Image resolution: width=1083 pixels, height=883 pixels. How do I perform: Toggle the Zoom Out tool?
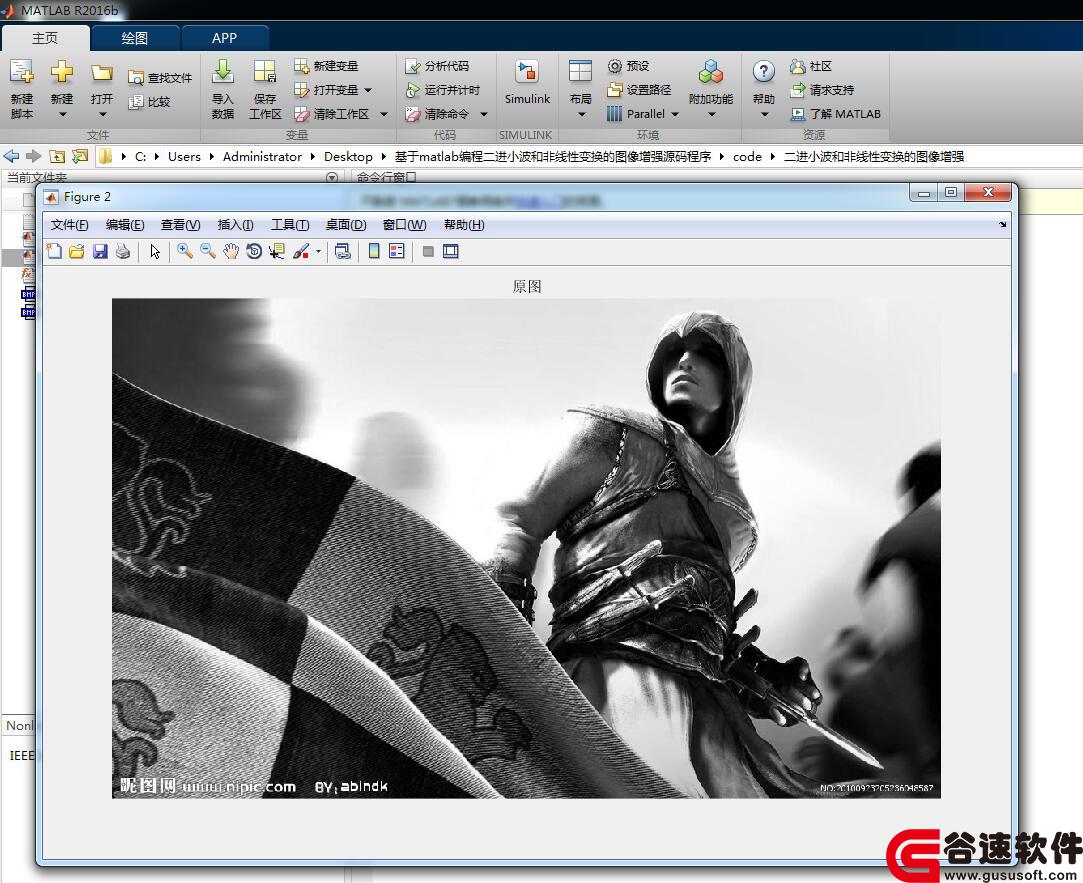(x=208, y=251)
